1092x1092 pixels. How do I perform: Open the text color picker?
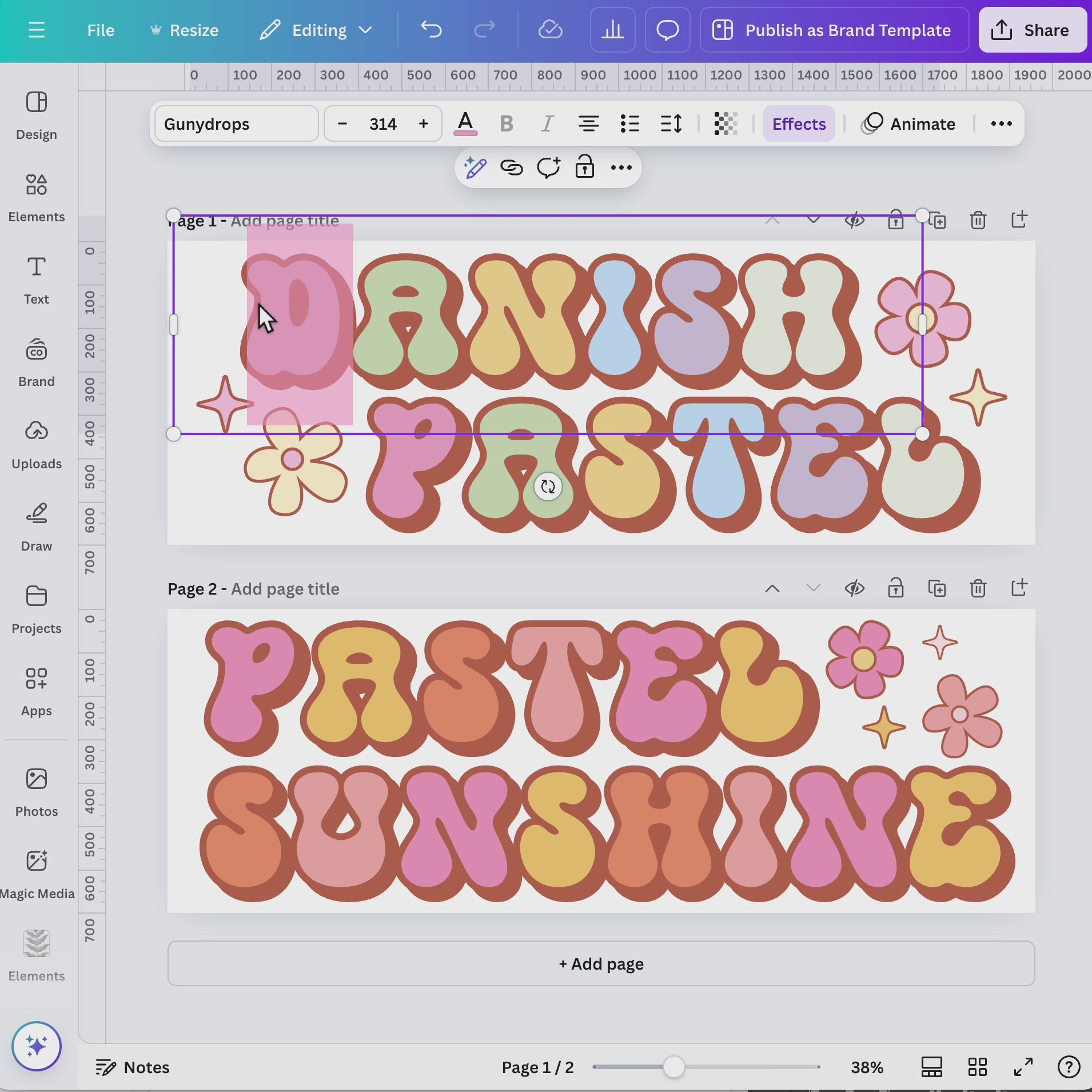click(465, 124)
